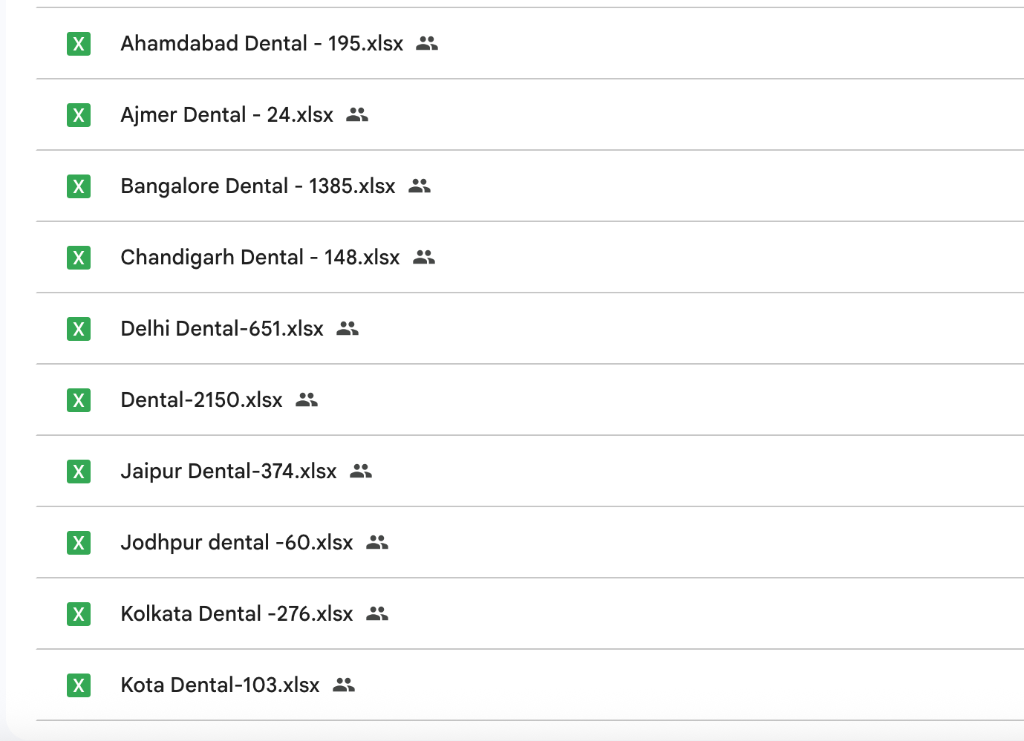Click the Excel icon beside Ahamdabad Dental file
The width and height of the screenshot is (1024, 741).
click(78, 44)
